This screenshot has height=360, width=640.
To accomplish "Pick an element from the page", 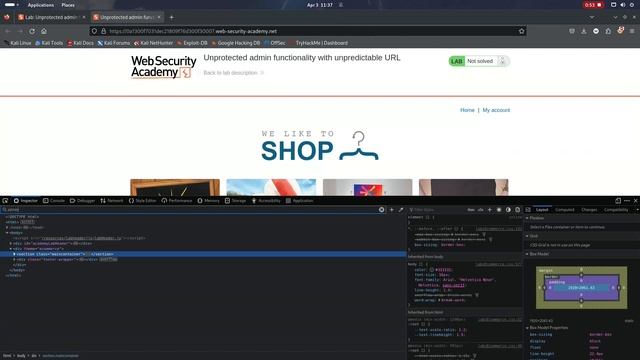I will 5,200.
